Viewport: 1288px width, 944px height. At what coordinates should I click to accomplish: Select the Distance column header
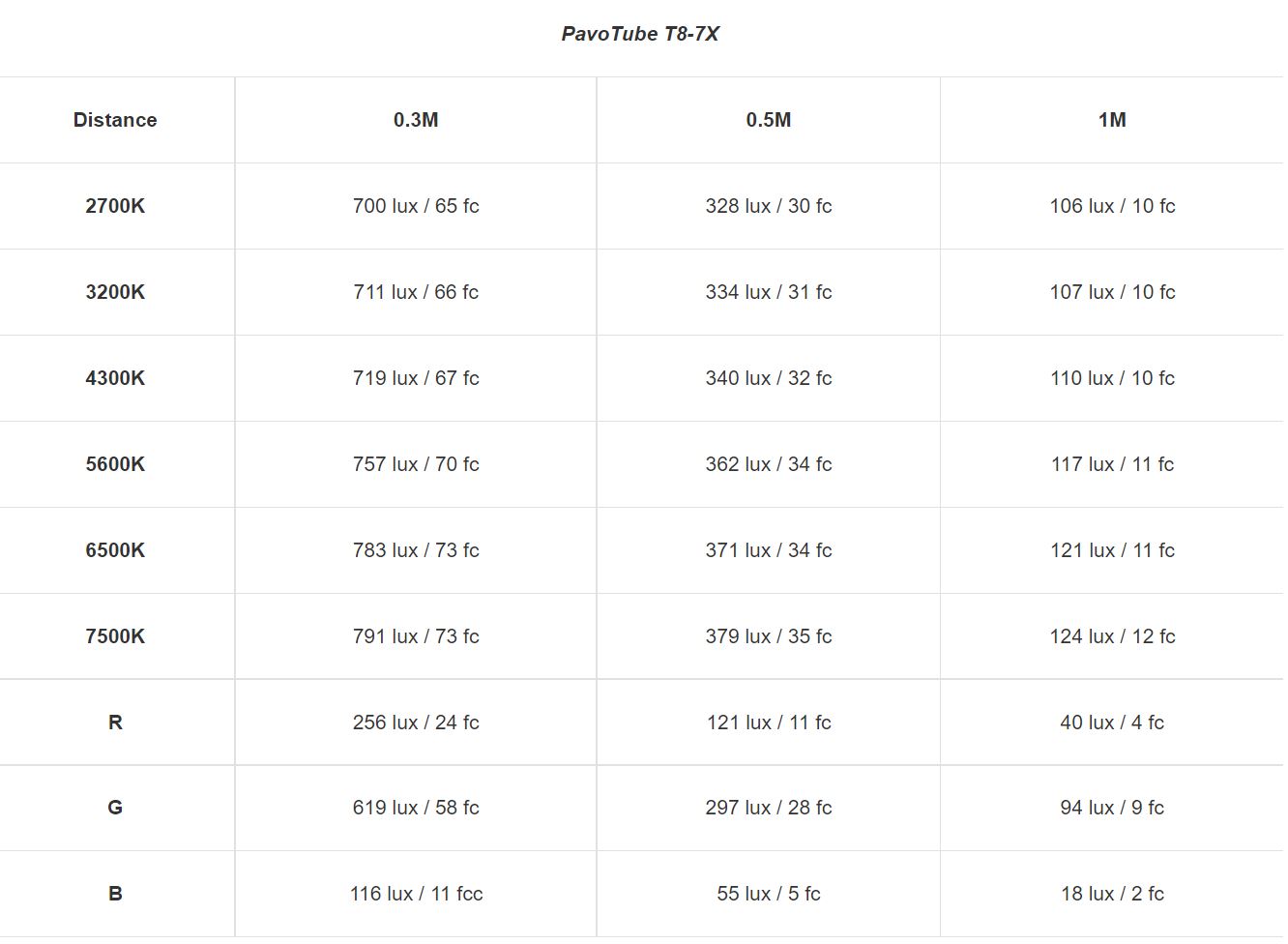point(115,120)
